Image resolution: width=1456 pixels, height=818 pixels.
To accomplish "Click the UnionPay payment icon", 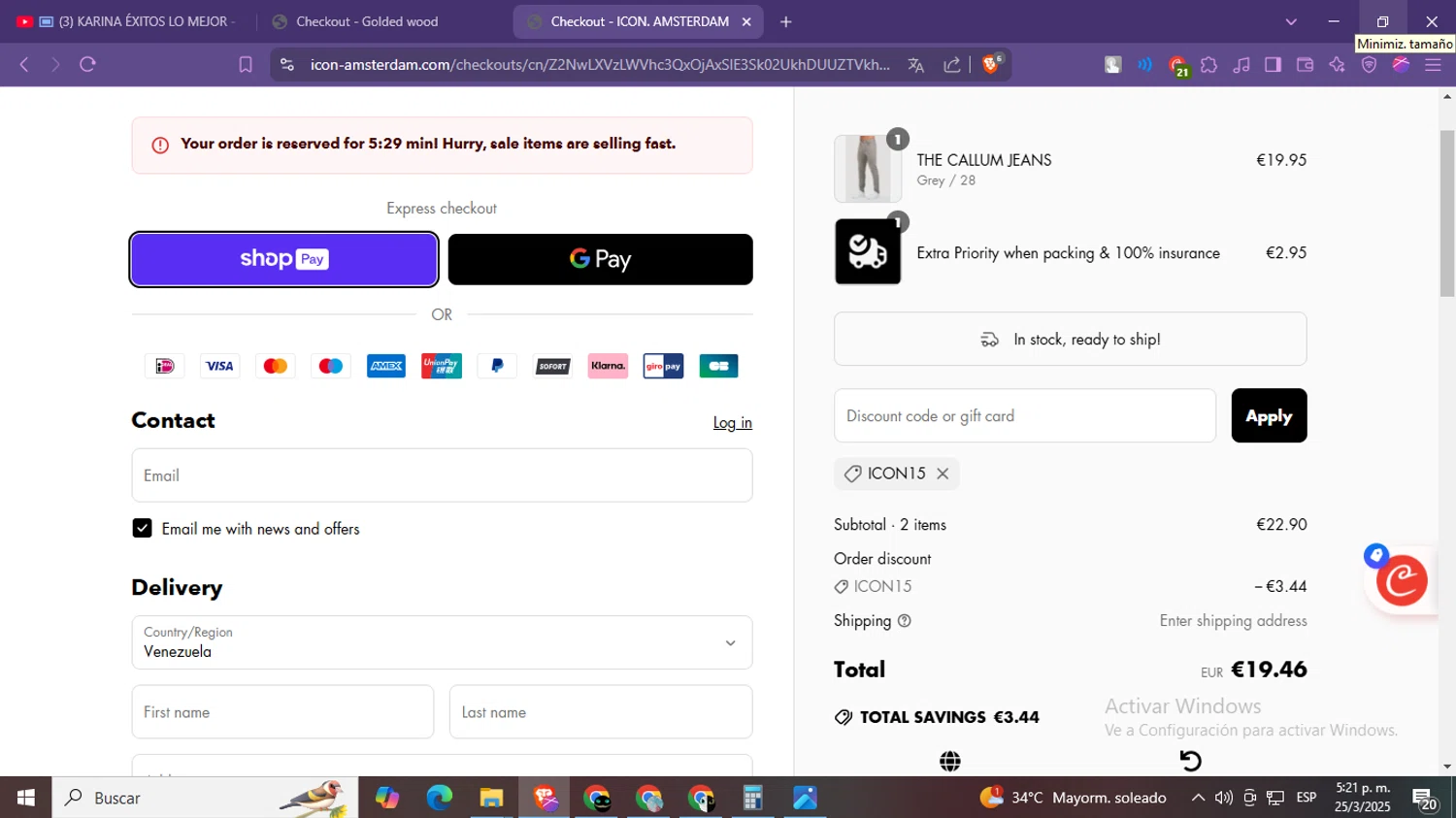I will coord(442,366).
